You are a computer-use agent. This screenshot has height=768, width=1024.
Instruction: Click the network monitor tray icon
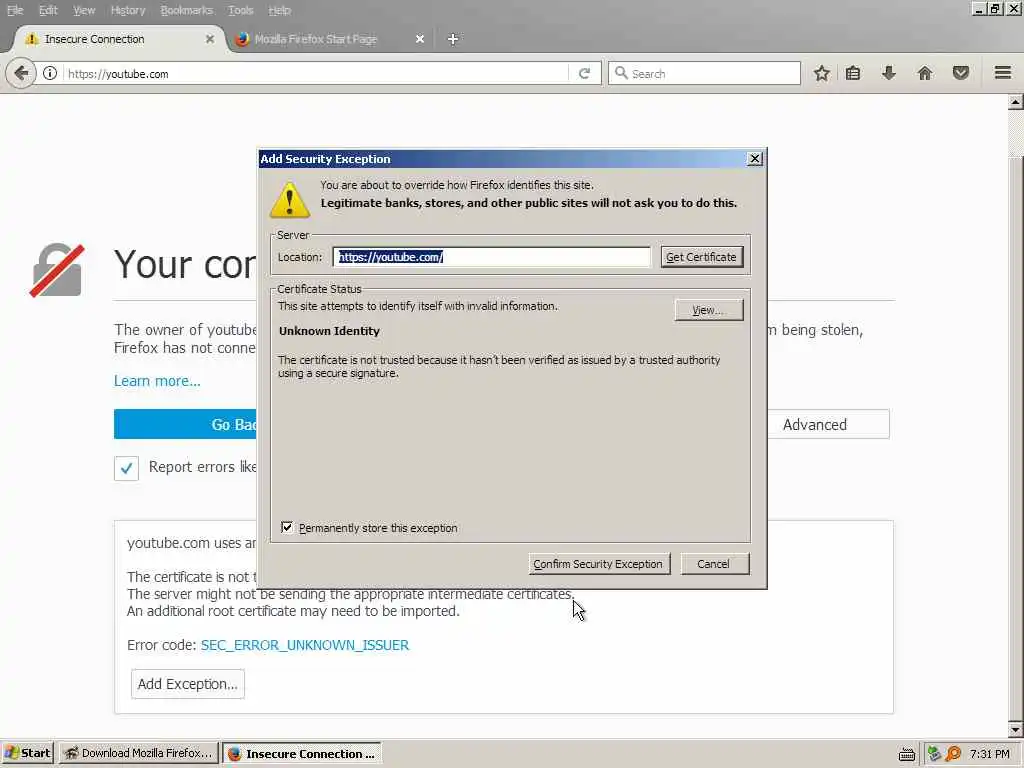click(935, 754)
